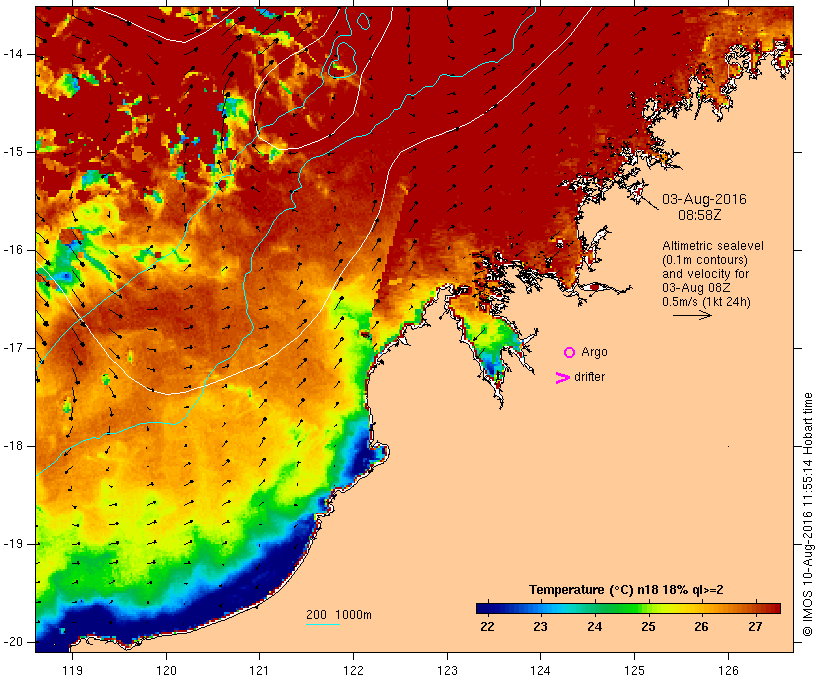Click the cyan 200m contour legend line

pyautogui.click(x=323, y=624)
